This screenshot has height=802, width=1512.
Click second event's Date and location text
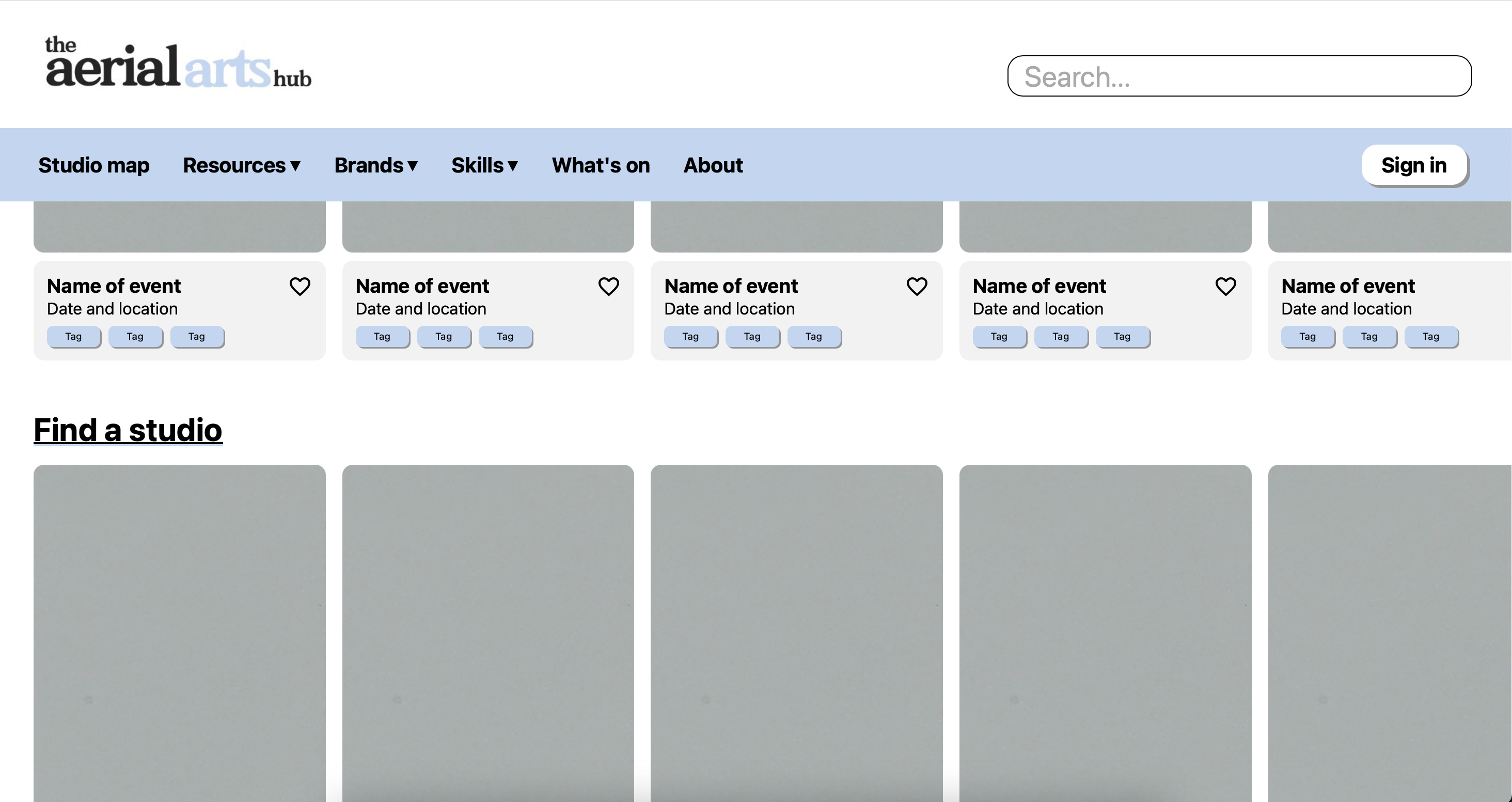421,309
